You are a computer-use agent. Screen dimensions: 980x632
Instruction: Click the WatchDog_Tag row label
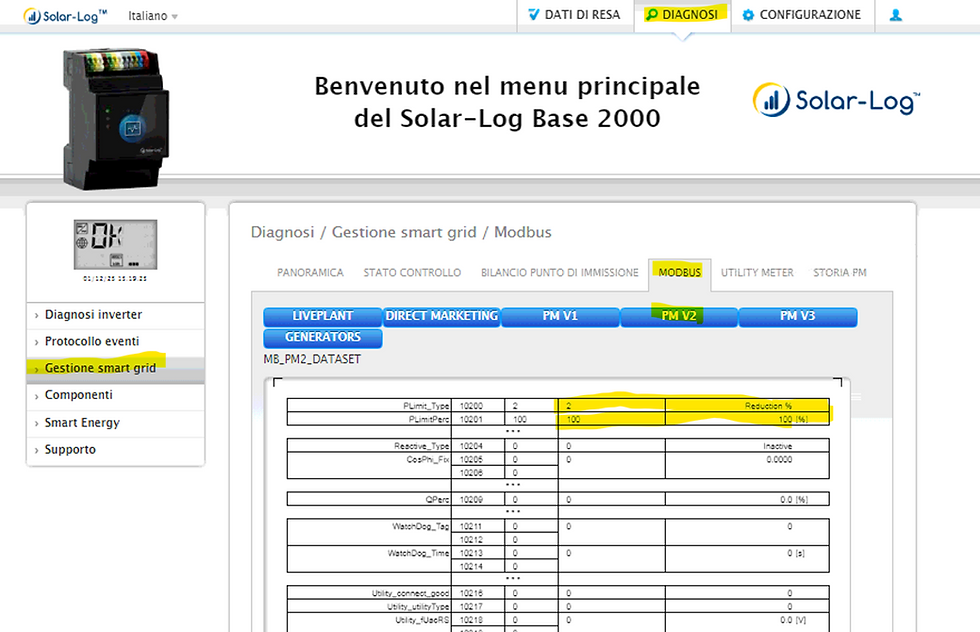point(420,526)
